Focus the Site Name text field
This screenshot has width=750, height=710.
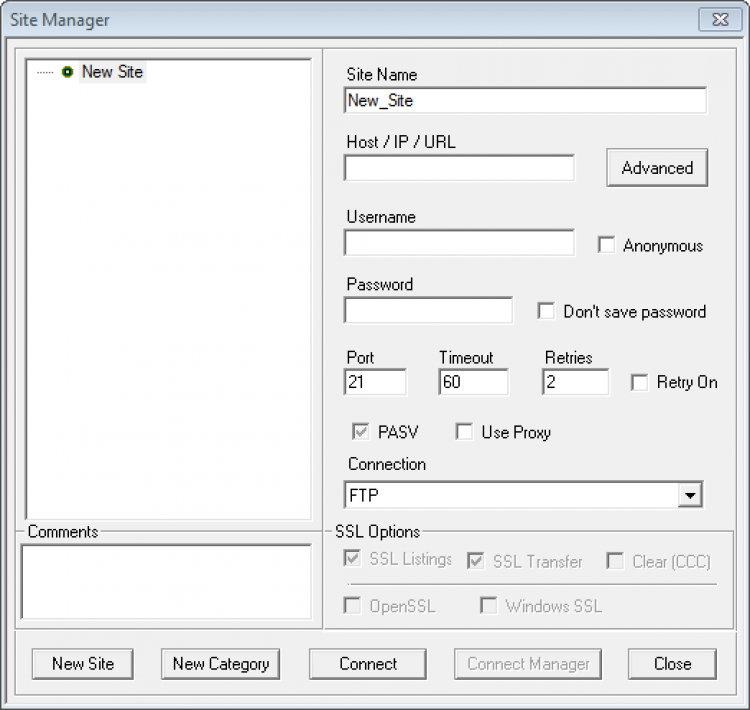(525, 100)
